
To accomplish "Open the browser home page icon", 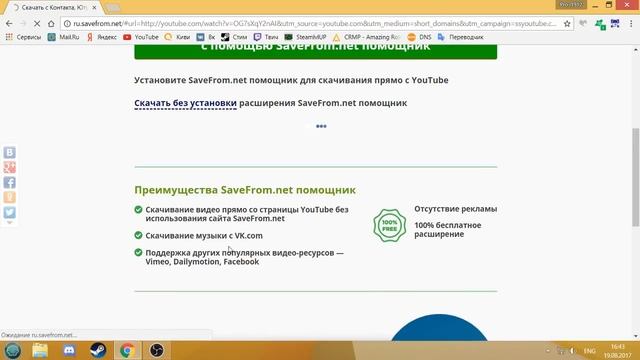I will 51,24.
